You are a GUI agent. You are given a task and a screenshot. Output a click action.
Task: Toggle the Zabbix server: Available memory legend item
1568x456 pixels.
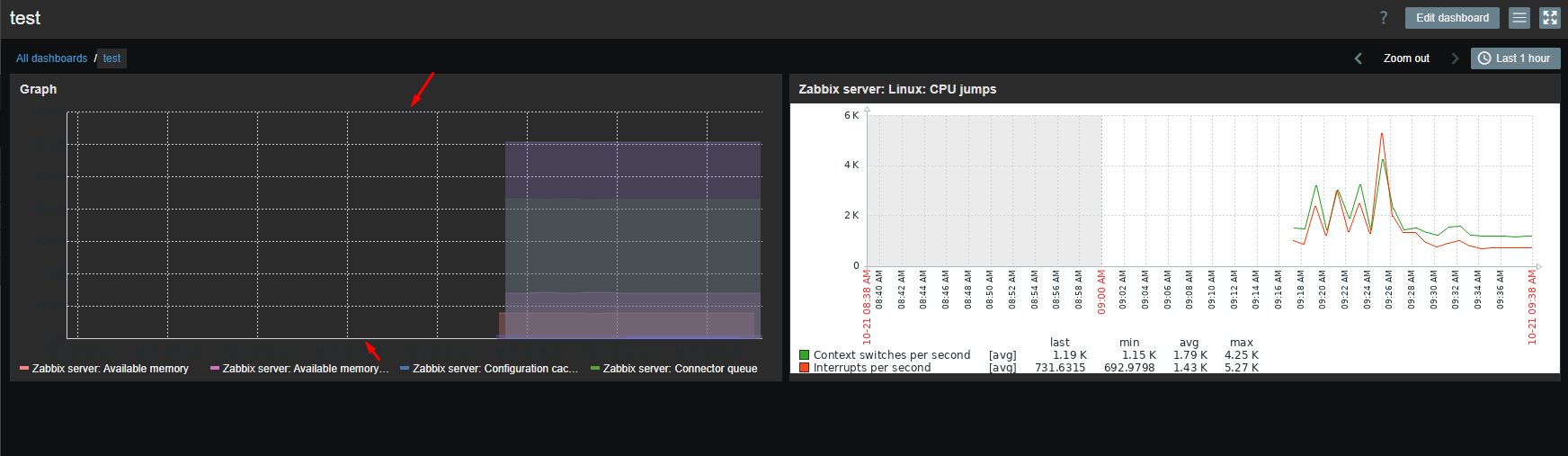tap(110, 369)
